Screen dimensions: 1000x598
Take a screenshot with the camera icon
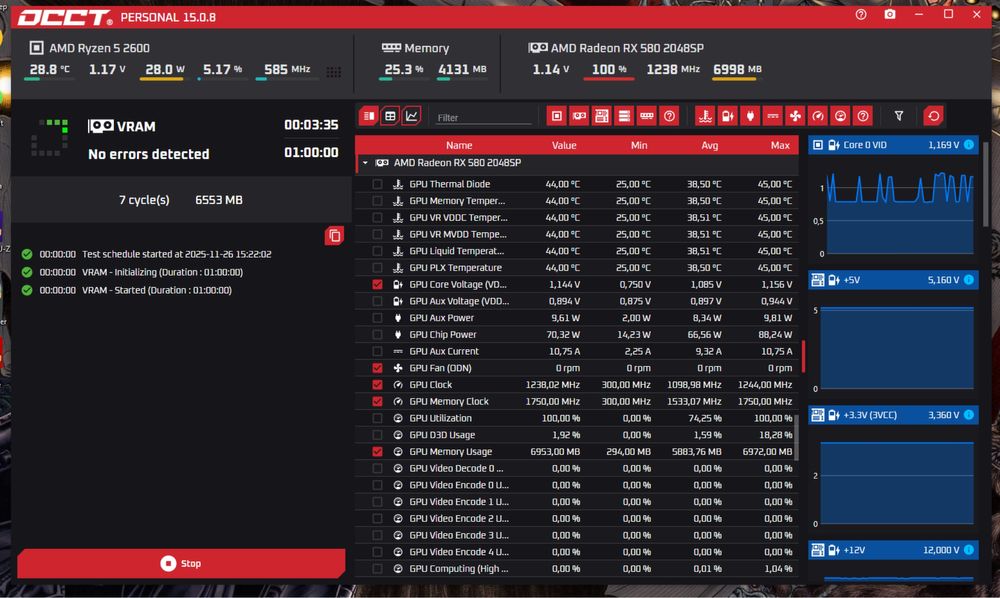click(890, 14)
